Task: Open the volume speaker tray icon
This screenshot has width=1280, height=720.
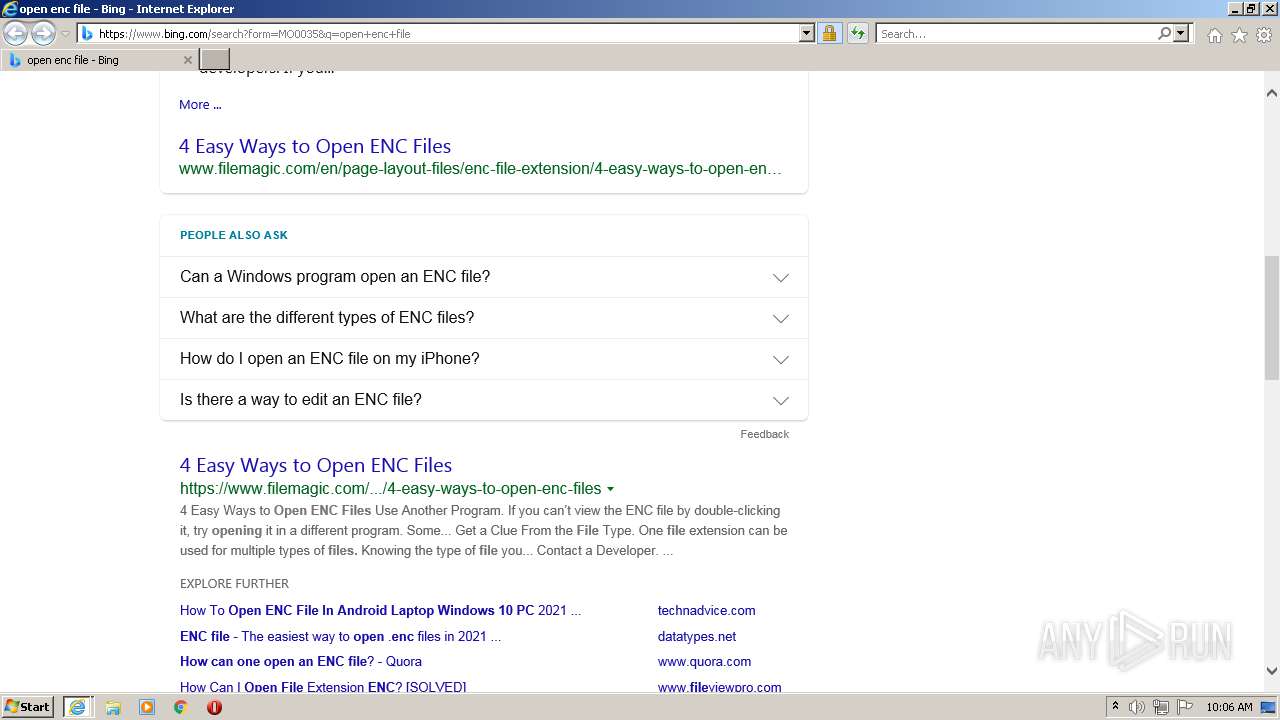Action: point(1137,707)
